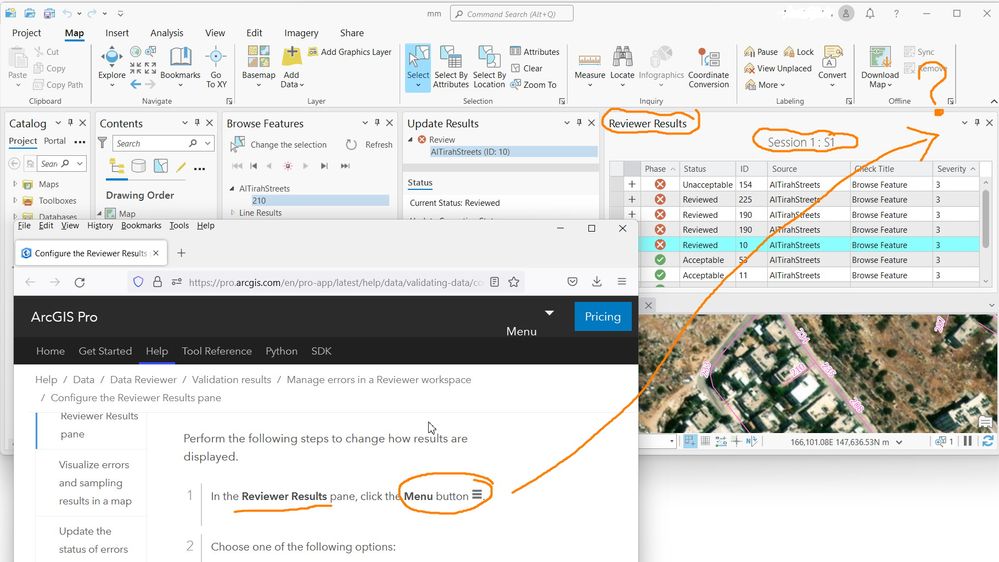Select the 210 feature row
999x562 pixels.
pyautogui.click(x=320, y=200)
